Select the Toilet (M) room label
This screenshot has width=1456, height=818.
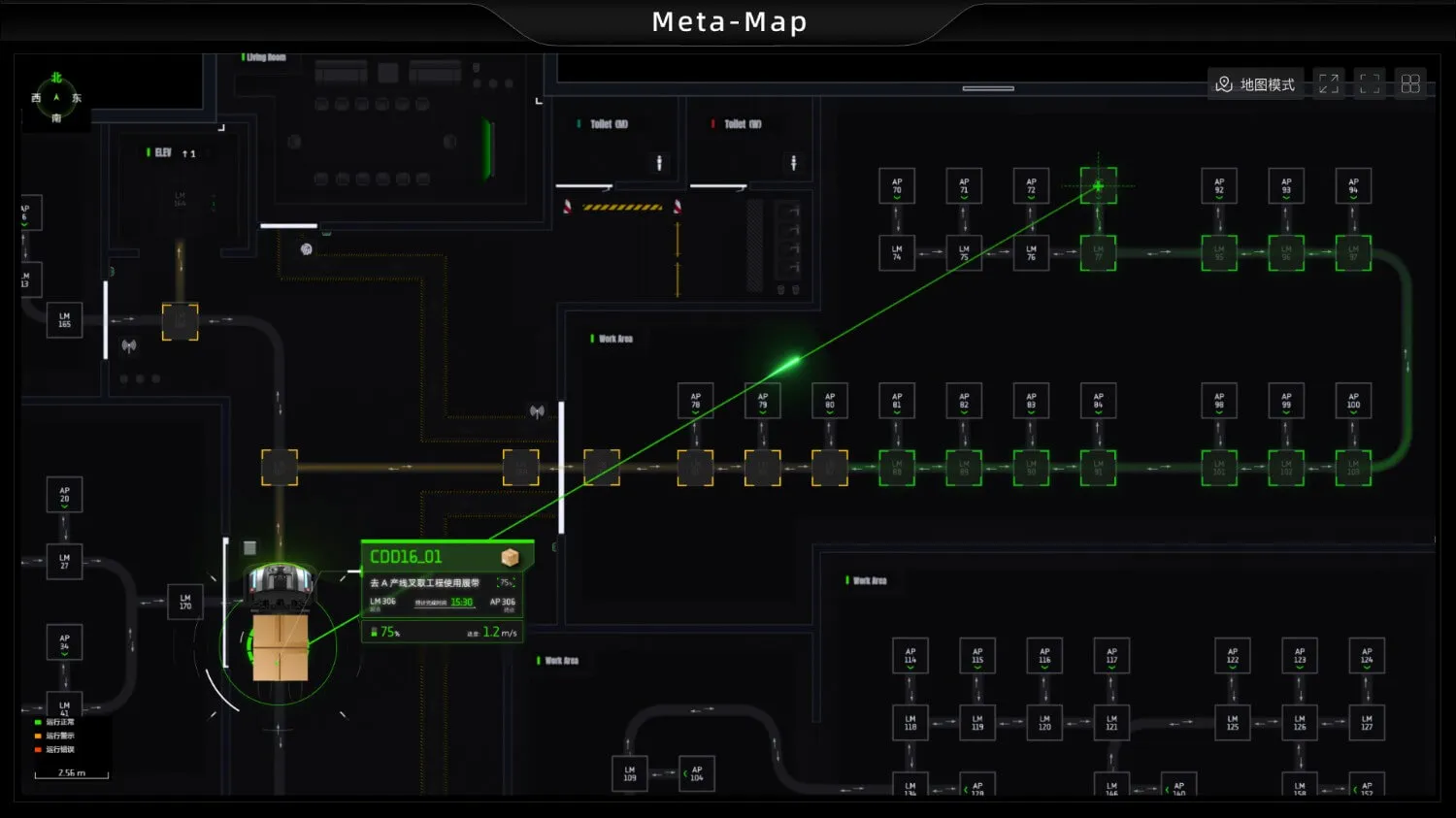point(609,124)
